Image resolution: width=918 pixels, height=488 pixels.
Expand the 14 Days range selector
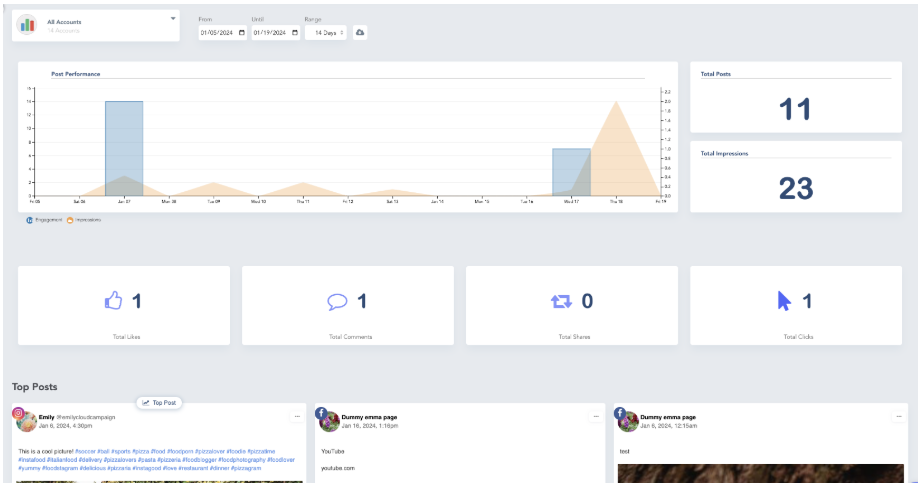(325, 33)
